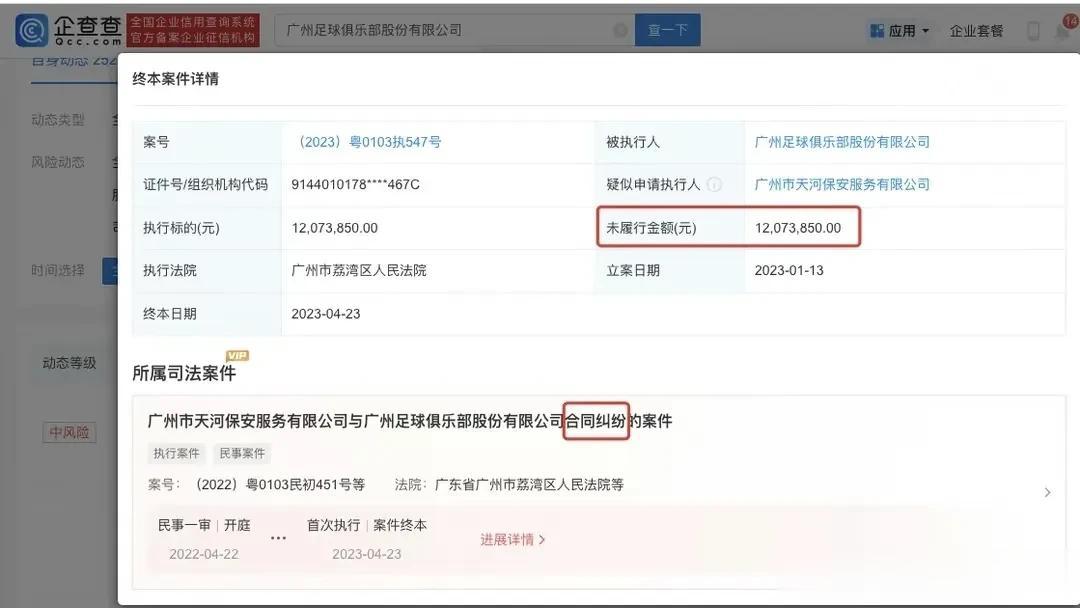
Task: Clear the search box using the X icon
Action: (620, 30)
